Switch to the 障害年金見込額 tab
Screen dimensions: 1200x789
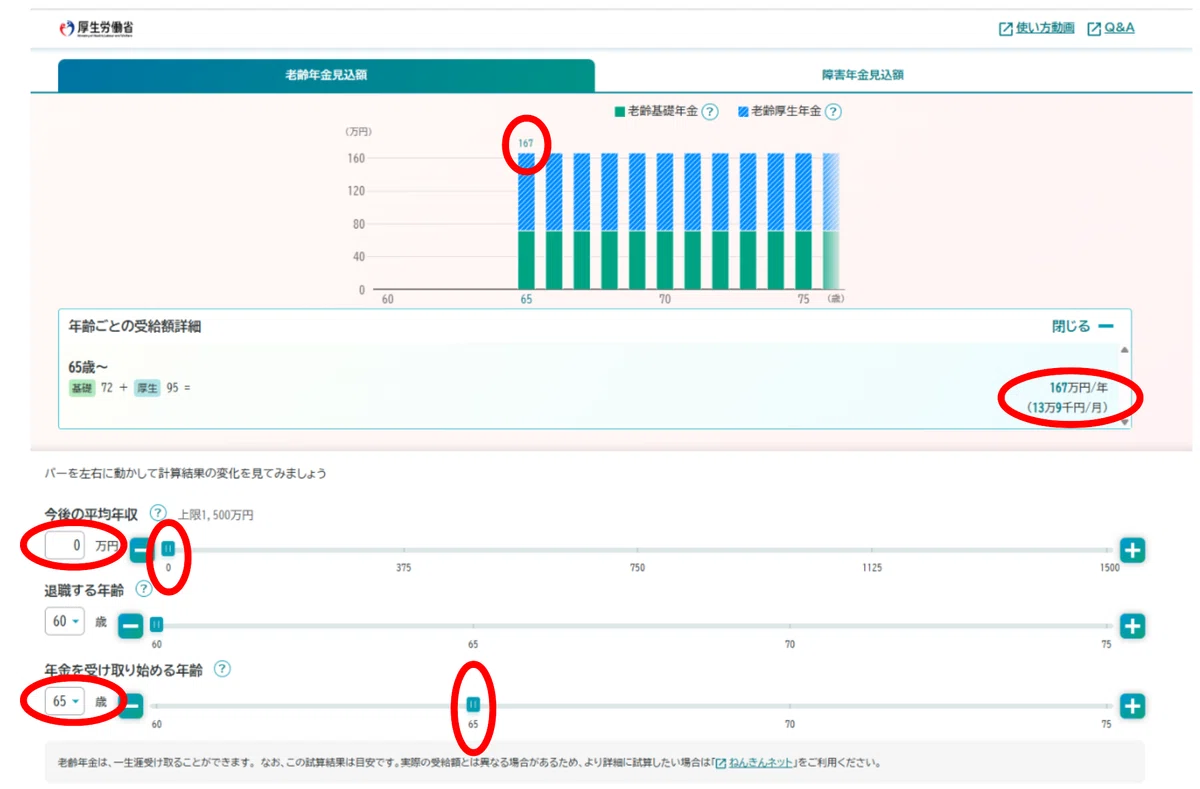click(x=862, y=75)
